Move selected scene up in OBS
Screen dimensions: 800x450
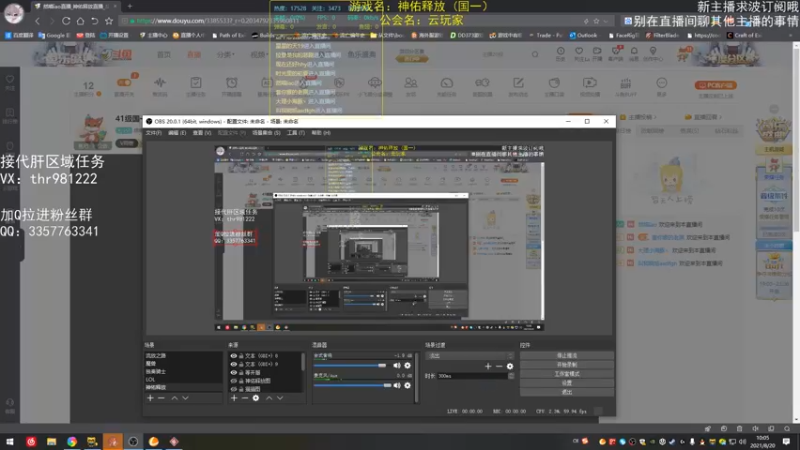[x=174, y=398]
